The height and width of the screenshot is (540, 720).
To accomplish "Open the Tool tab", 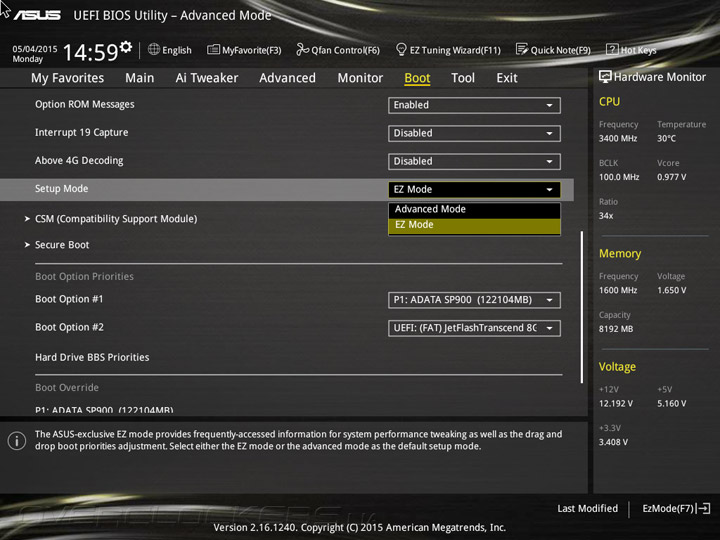I will click(463, 78).
